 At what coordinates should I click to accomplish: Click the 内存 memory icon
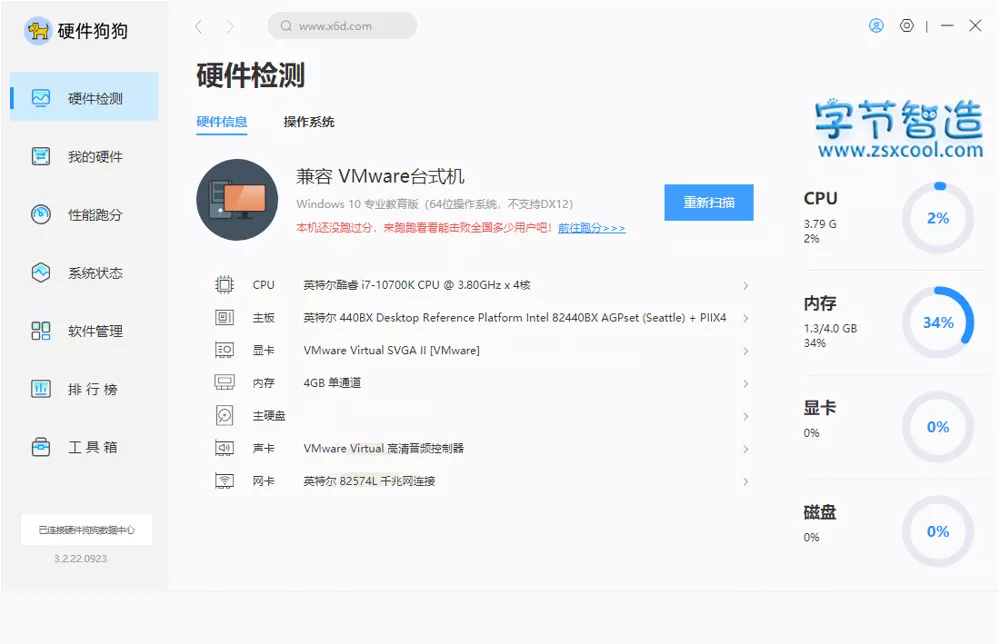point(224,382)
